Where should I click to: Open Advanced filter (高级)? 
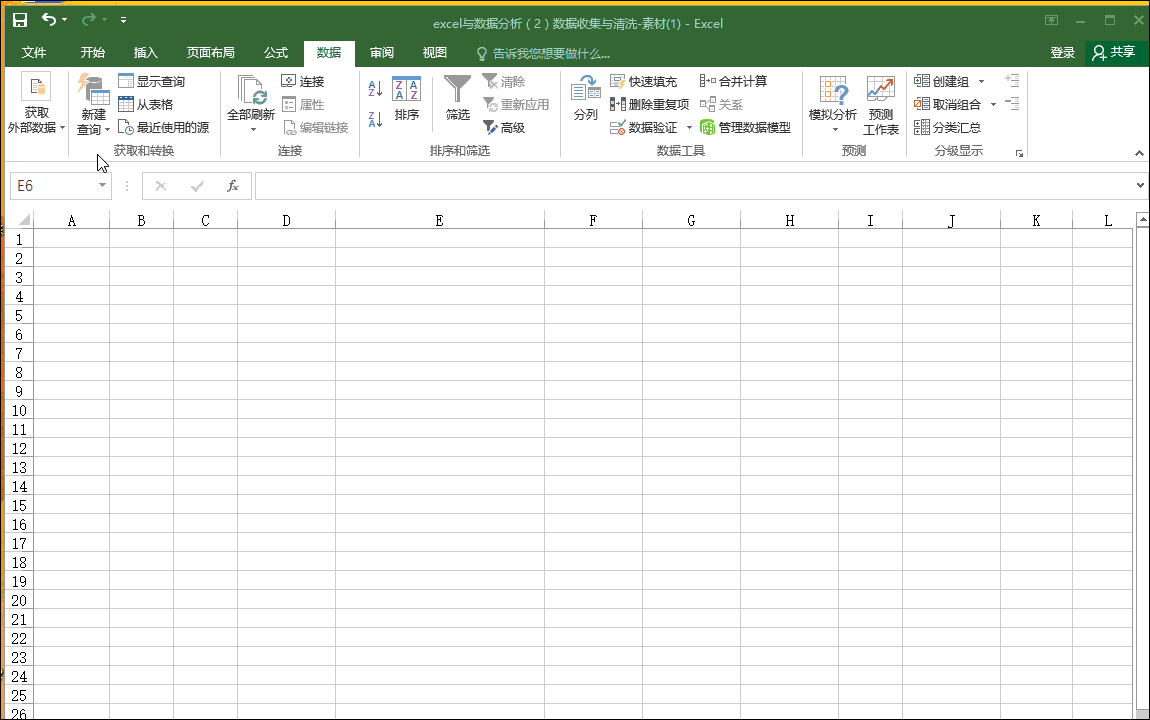click(x=504, y=128)
